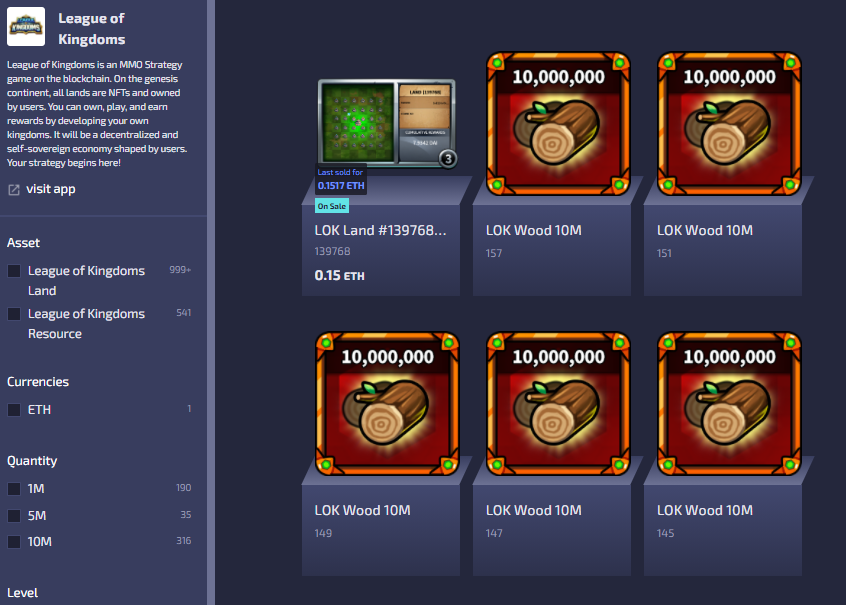Check League of Kingdoms Resource asset filter
Screen dimensions: 846x605
pyautogui.click(x=14, y=314)
